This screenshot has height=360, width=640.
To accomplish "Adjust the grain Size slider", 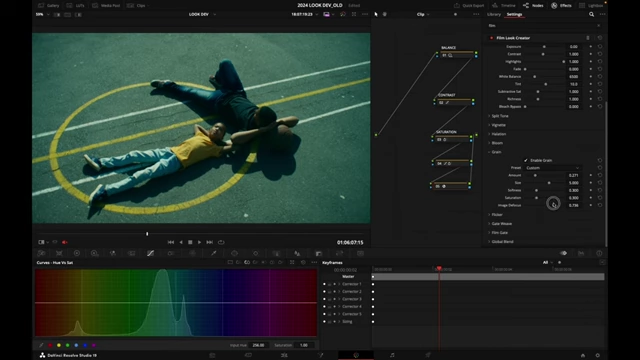I will [549, 183].
